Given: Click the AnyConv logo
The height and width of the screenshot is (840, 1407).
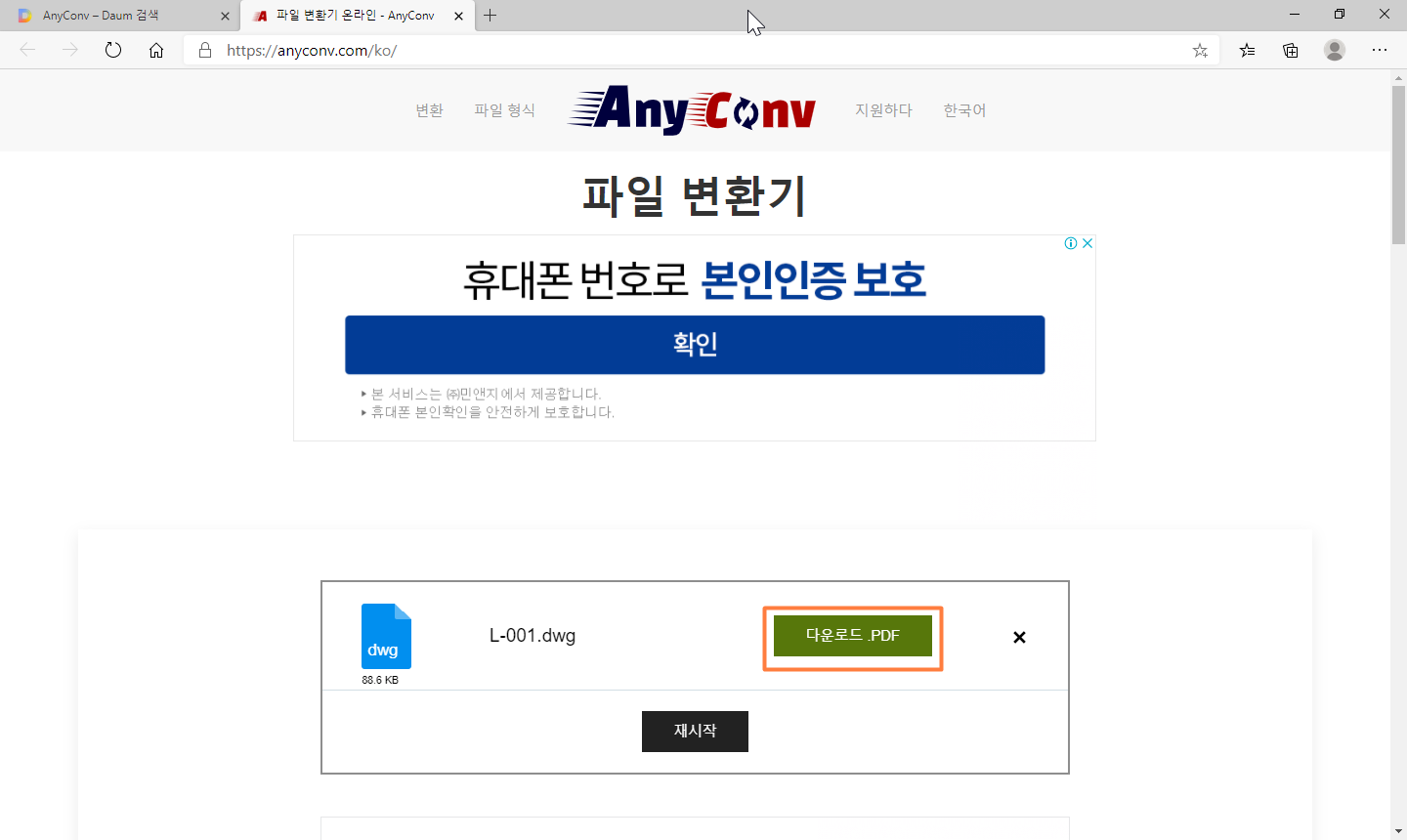Looking at the screenshot, I should (692, 110).
